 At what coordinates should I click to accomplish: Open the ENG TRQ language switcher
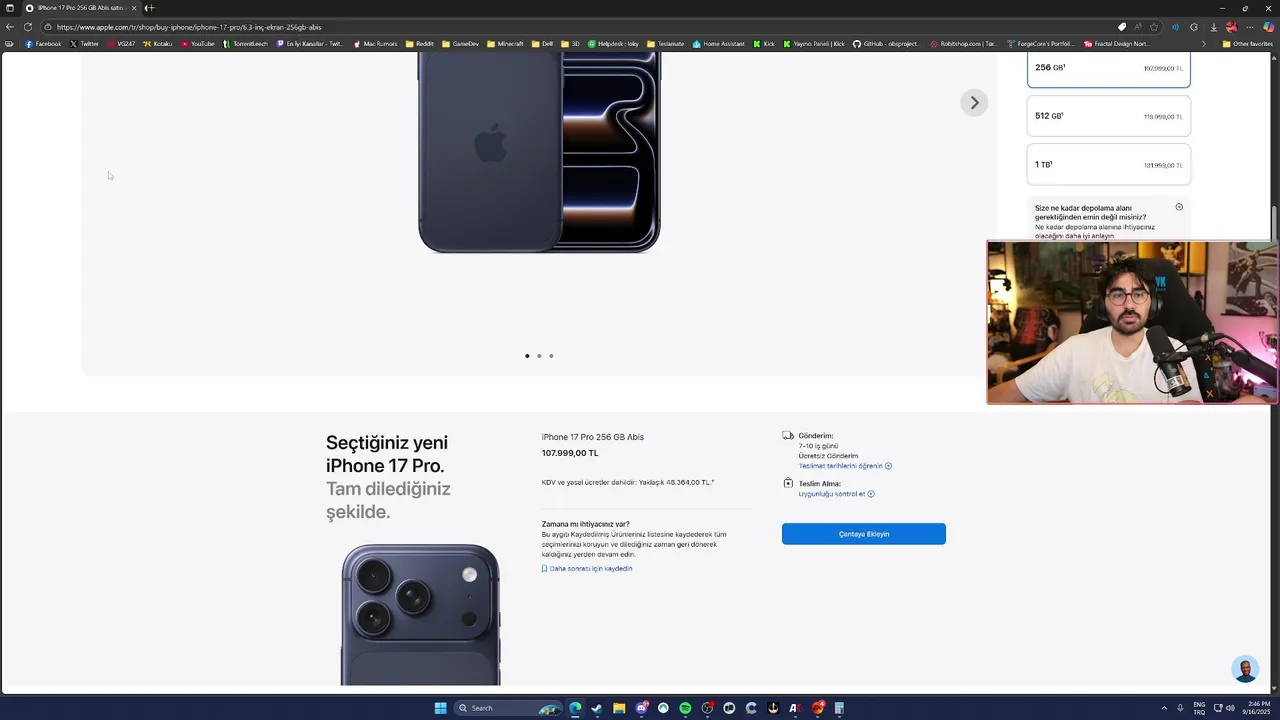(1199, 708)
